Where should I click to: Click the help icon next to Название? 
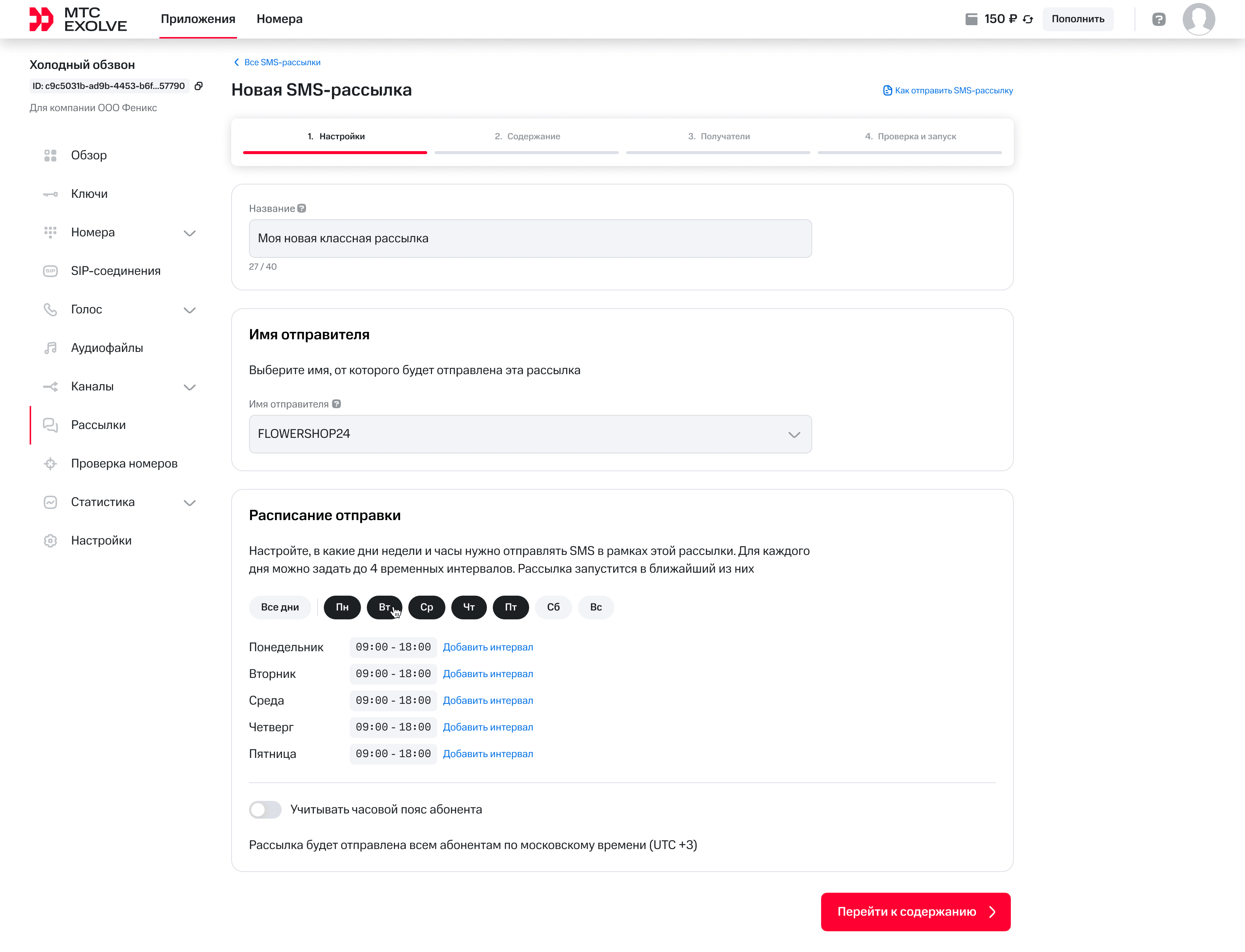(x=302, y=209)
